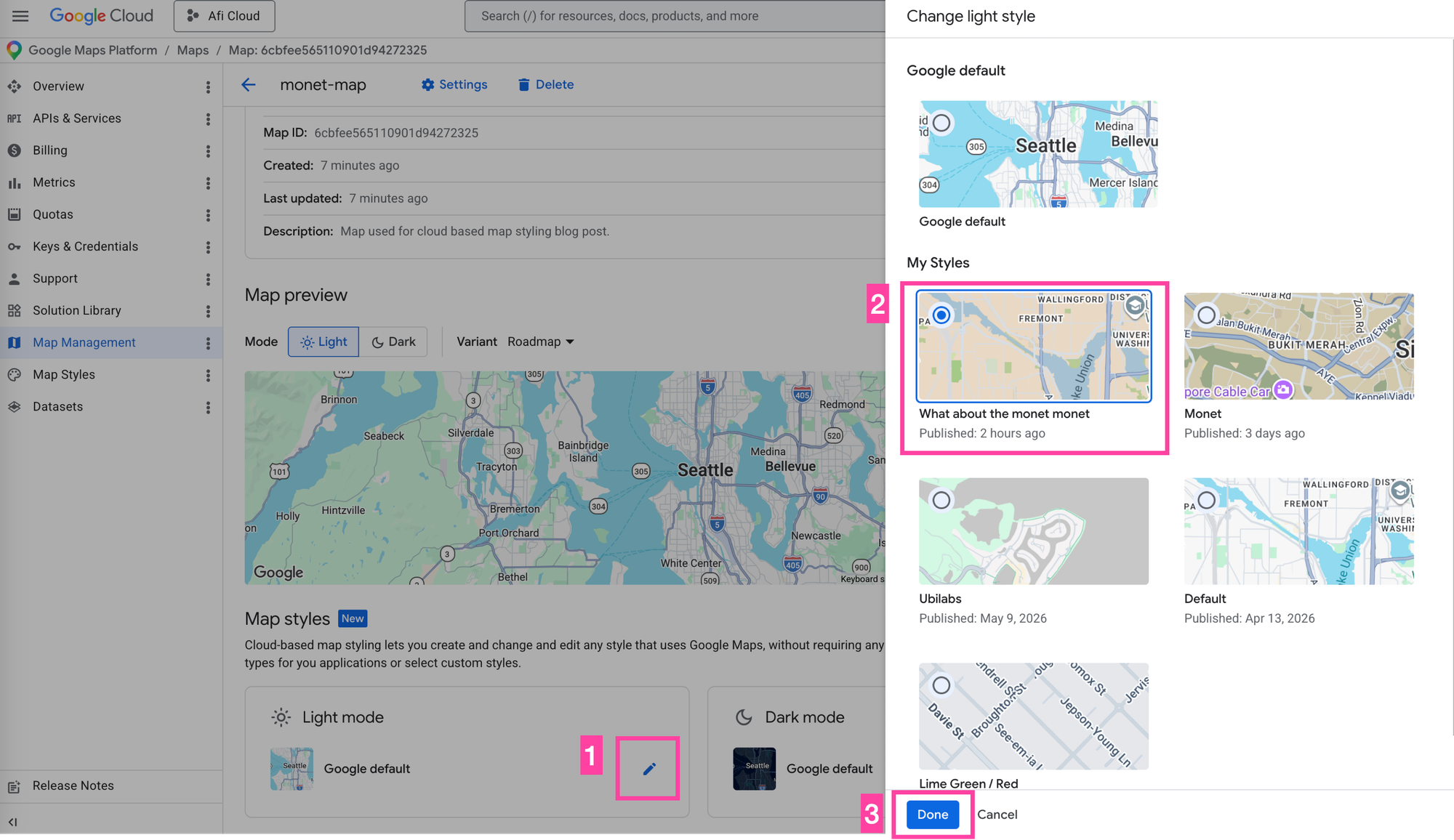Open Overview more options menu
Screen dimensions: 1454x840
click(208, 86)
